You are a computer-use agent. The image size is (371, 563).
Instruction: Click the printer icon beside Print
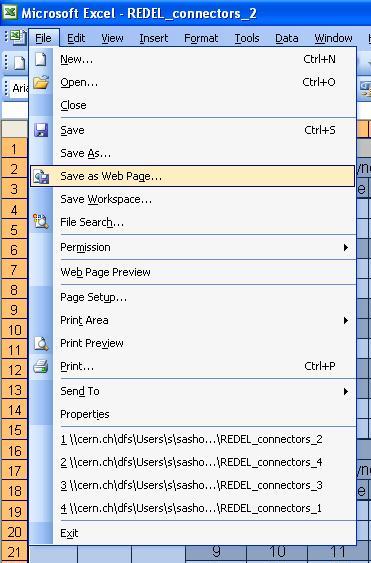41,366
